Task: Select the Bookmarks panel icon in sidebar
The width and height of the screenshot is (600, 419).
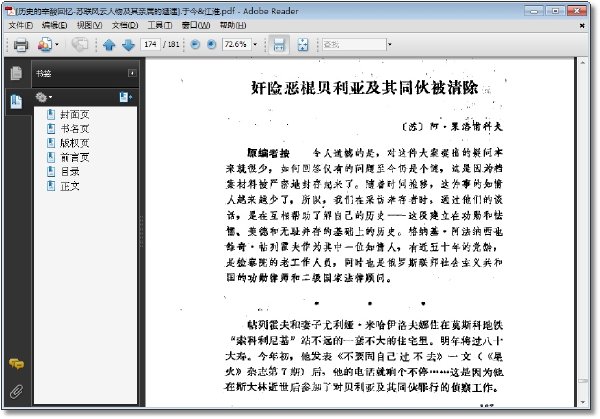Action: pos(16,102)
